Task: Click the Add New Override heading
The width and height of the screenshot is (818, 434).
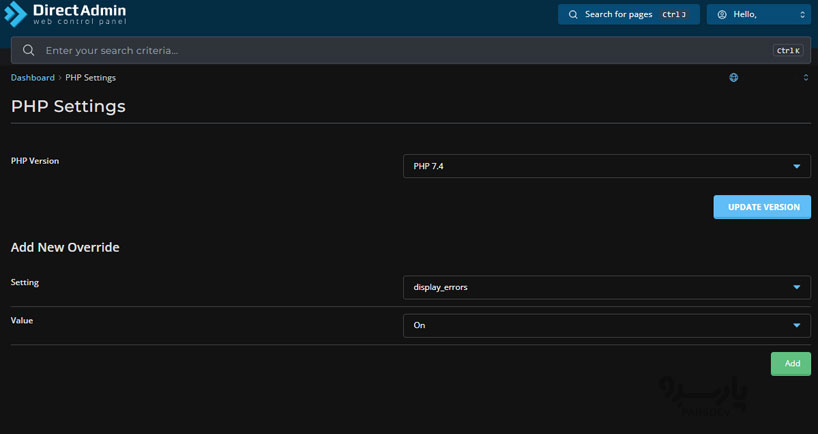Action: coord(65,247)
